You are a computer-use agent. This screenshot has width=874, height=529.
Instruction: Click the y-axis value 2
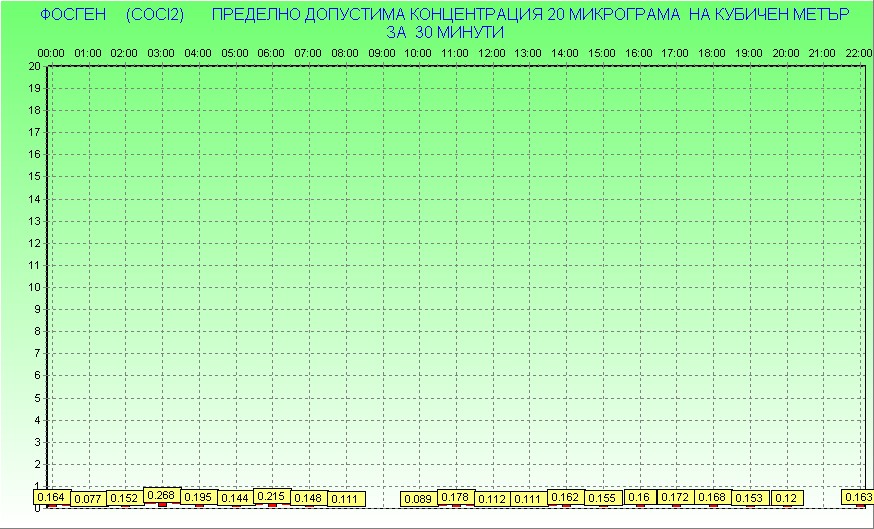click(37, 464)
